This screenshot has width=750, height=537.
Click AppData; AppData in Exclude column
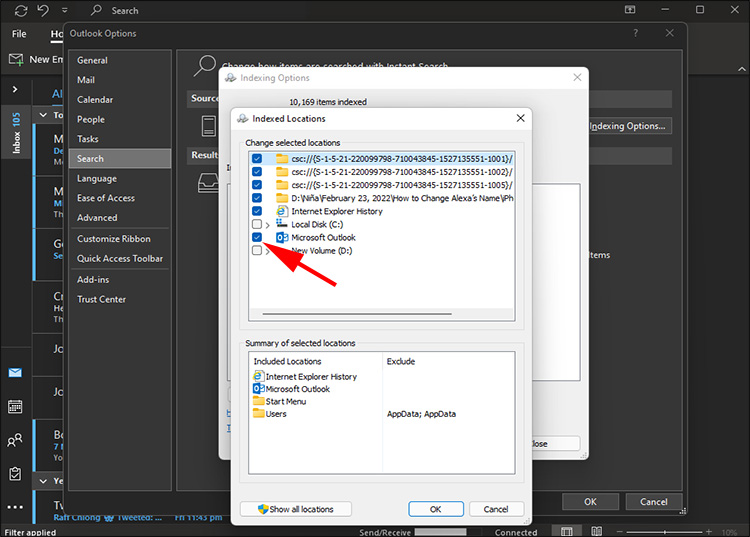pyautogui.click(x=421, y=414)
